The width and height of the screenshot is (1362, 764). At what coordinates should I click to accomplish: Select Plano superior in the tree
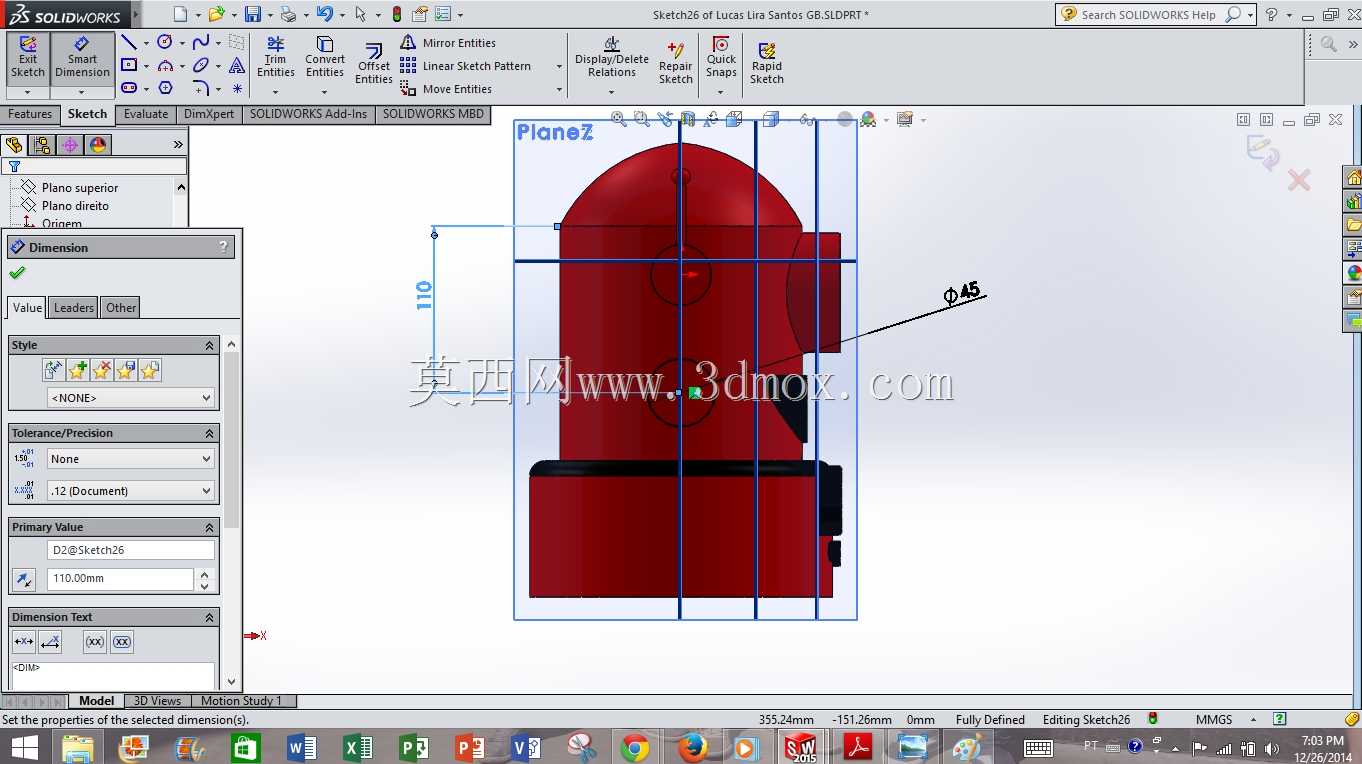[80, 188]
